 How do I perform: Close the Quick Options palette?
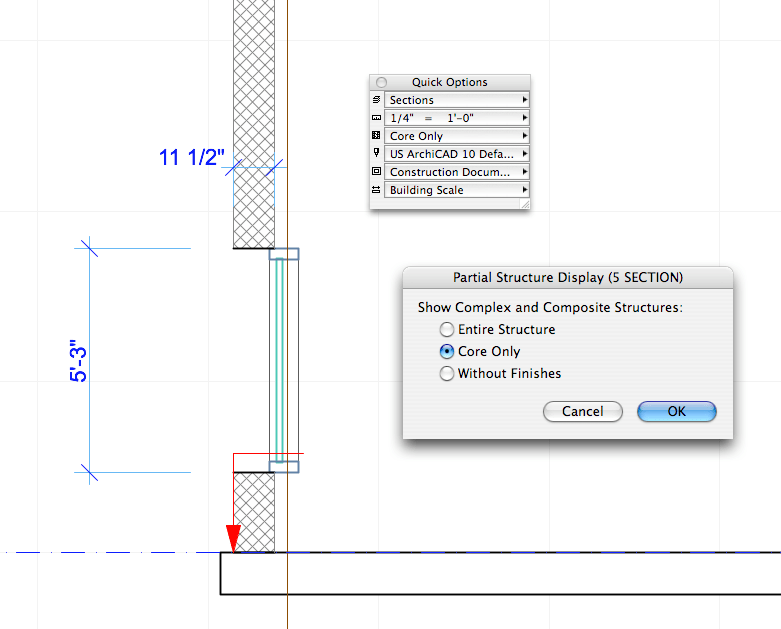pos(382,82)
